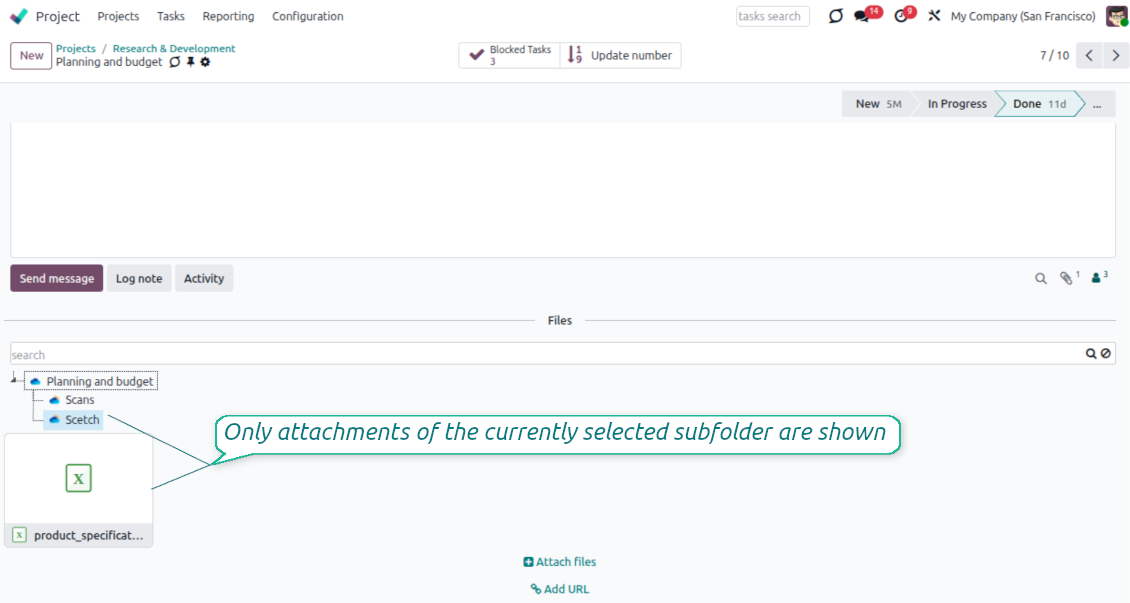
Task: Open the product_specification file thumbnail
Action: click(x=79, y=479)
